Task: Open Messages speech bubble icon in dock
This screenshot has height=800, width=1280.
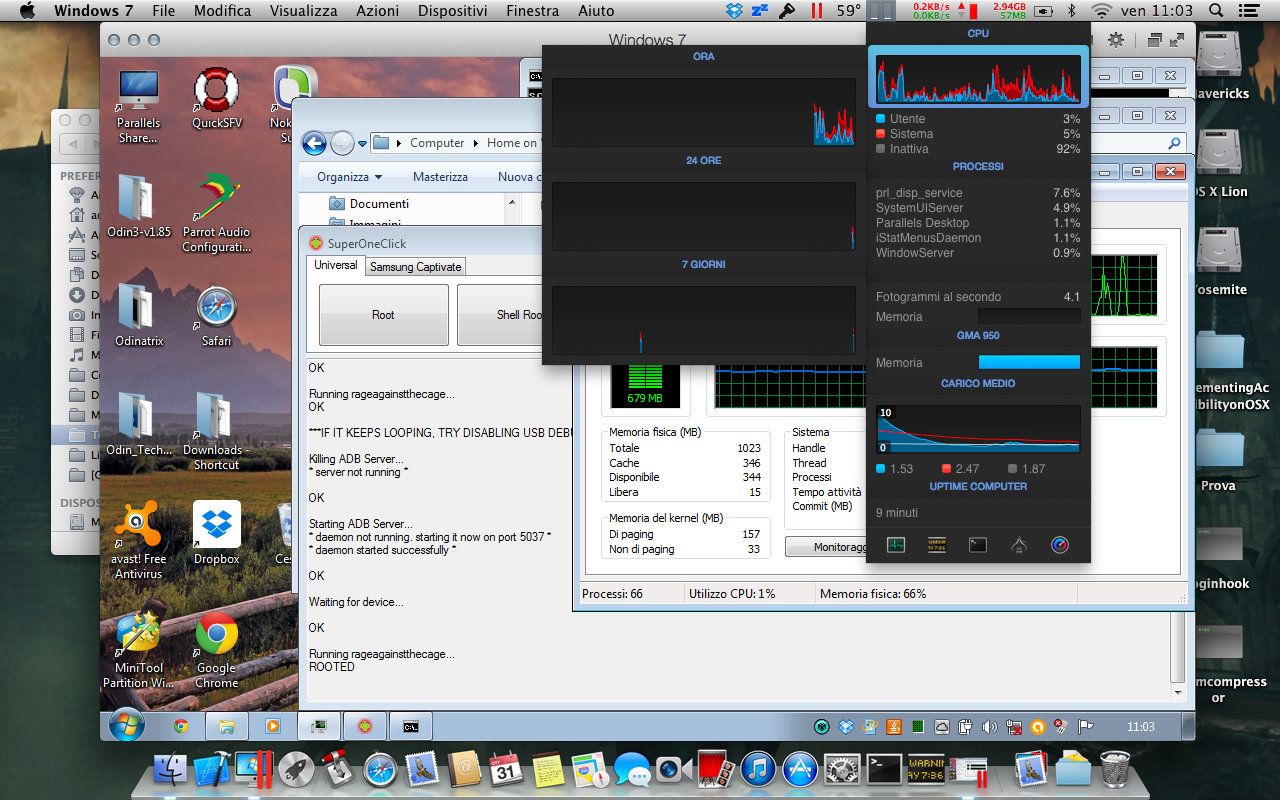Action: tap(633, 769)
